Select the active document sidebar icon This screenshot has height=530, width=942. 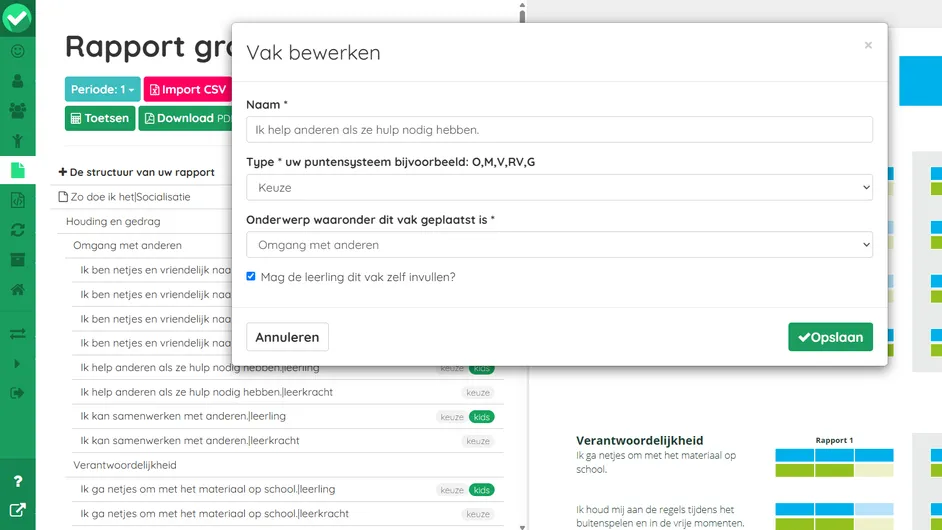[x=17, y=170]
